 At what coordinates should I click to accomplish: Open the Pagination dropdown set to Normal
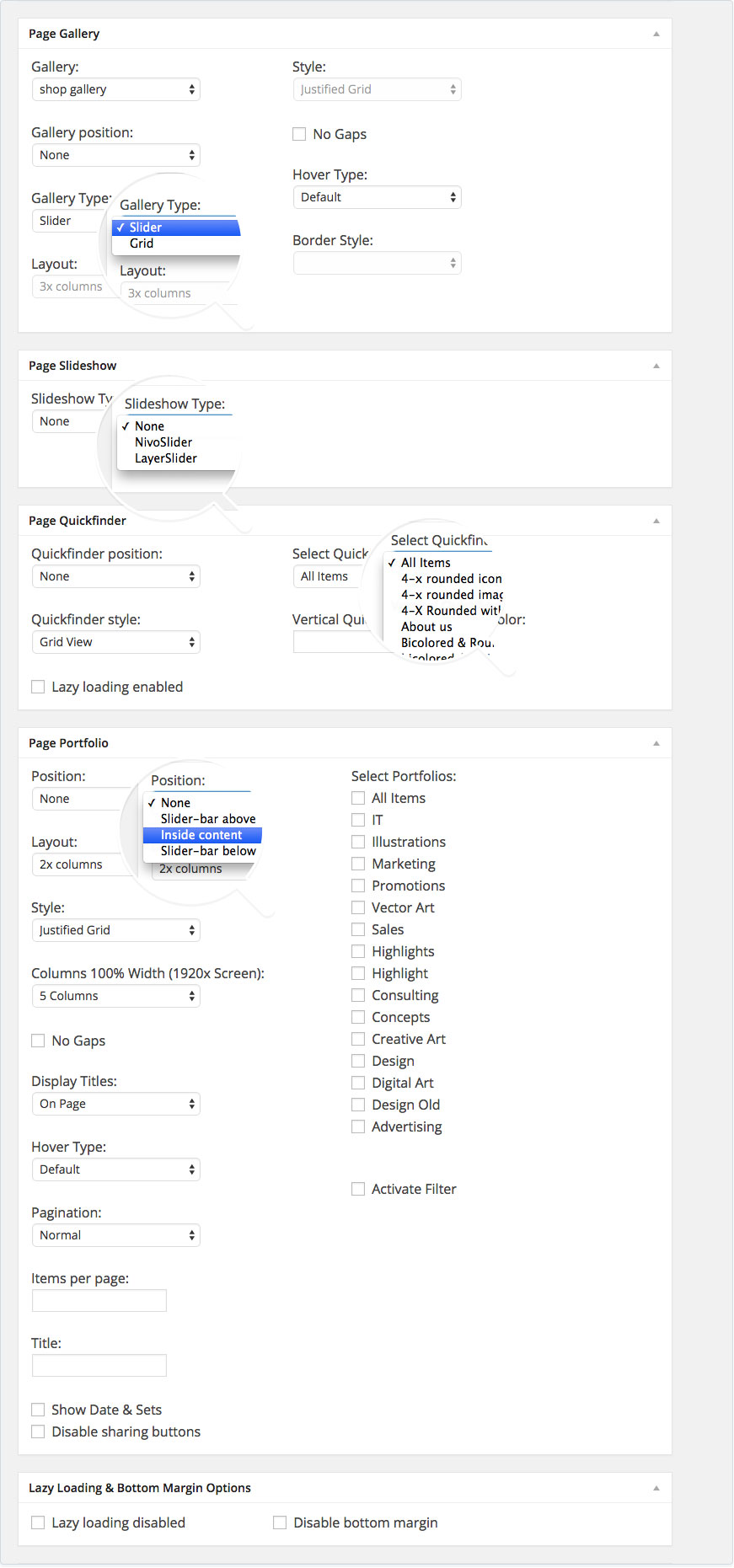tap(116, 1235)
